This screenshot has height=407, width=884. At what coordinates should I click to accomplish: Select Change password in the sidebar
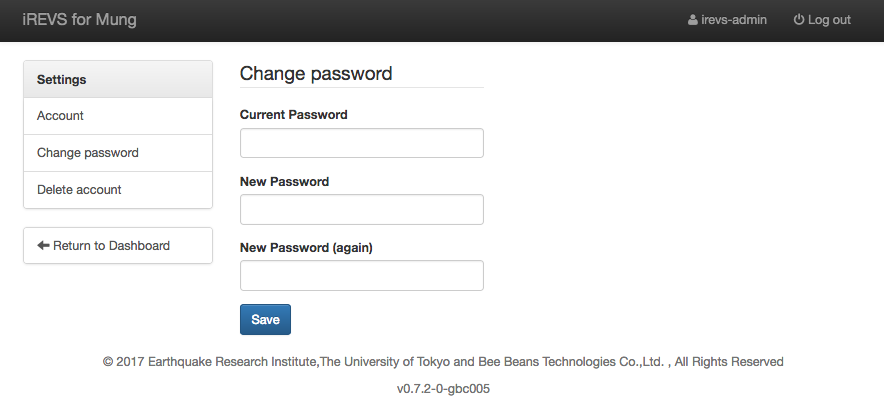[x=88, y=153]
